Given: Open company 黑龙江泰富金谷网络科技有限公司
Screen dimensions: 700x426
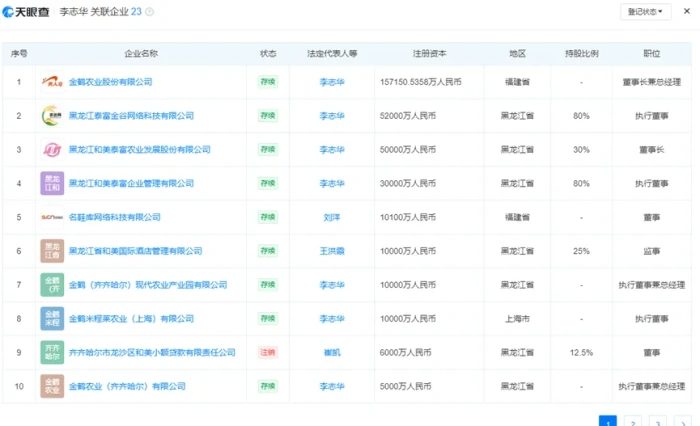Looking at the screenshot, I should point(131,116).
